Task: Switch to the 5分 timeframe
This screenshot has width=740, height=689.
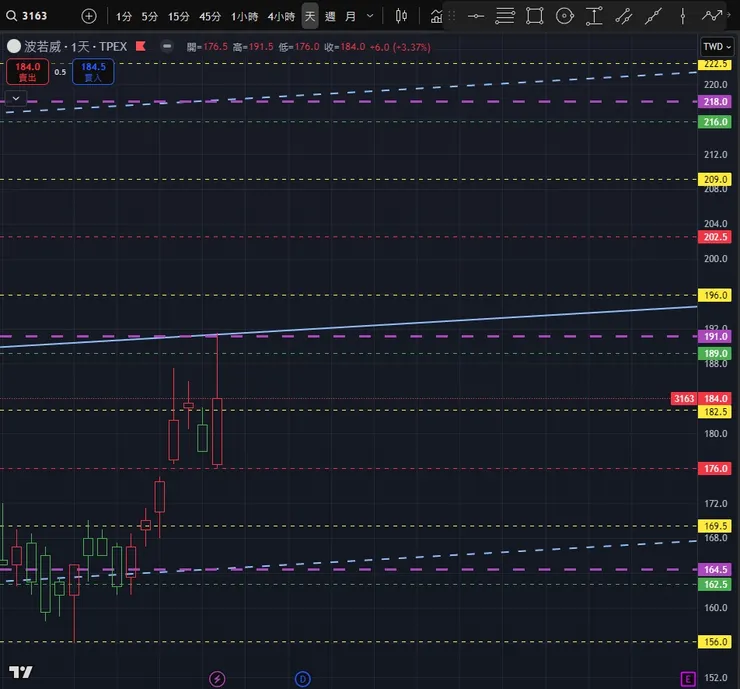Action: tap(150, 17)
